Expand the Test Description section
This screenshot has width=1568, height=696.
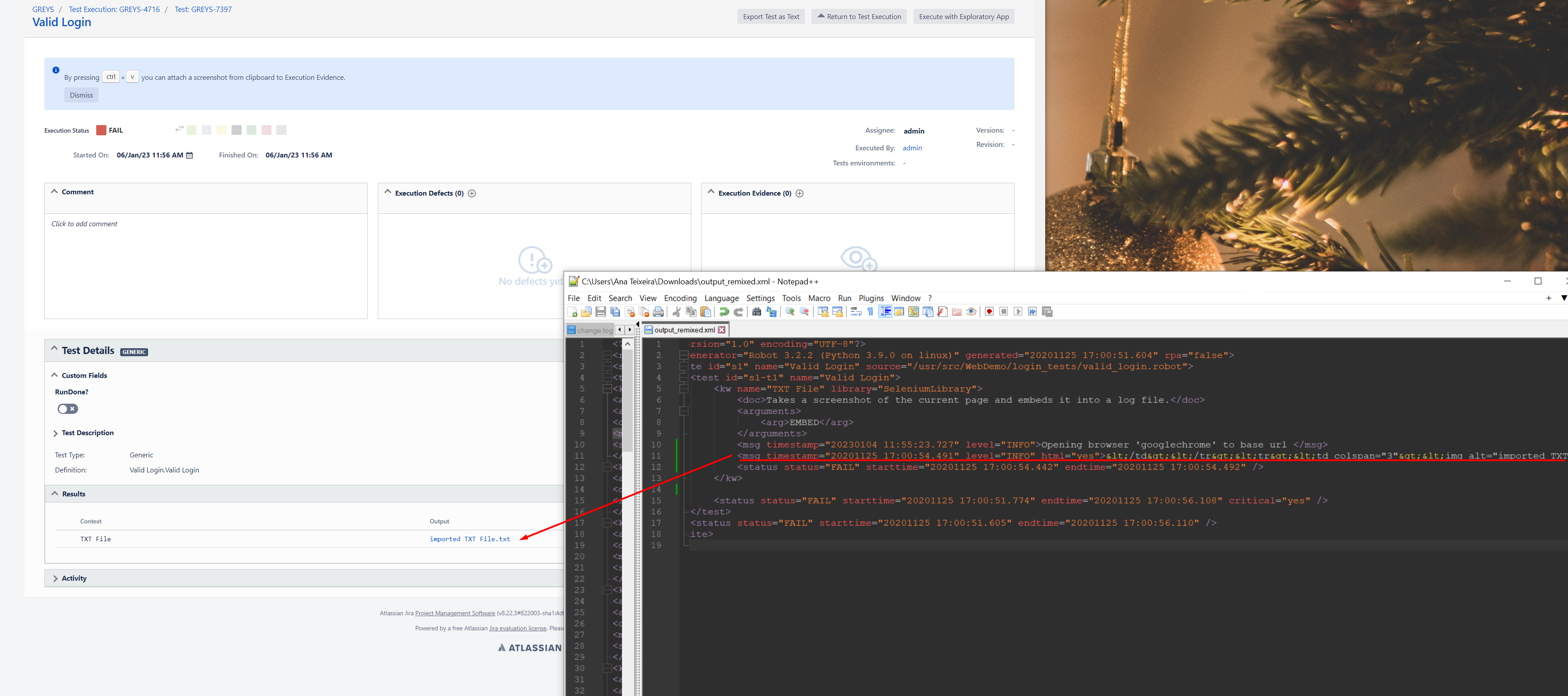[55, 433]
